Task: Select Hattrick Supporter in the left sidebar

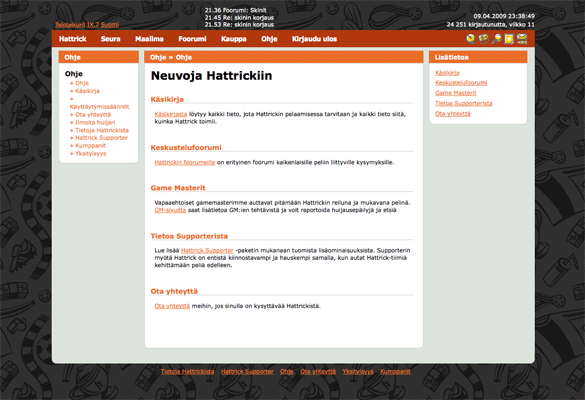Action: pos(101,138)
